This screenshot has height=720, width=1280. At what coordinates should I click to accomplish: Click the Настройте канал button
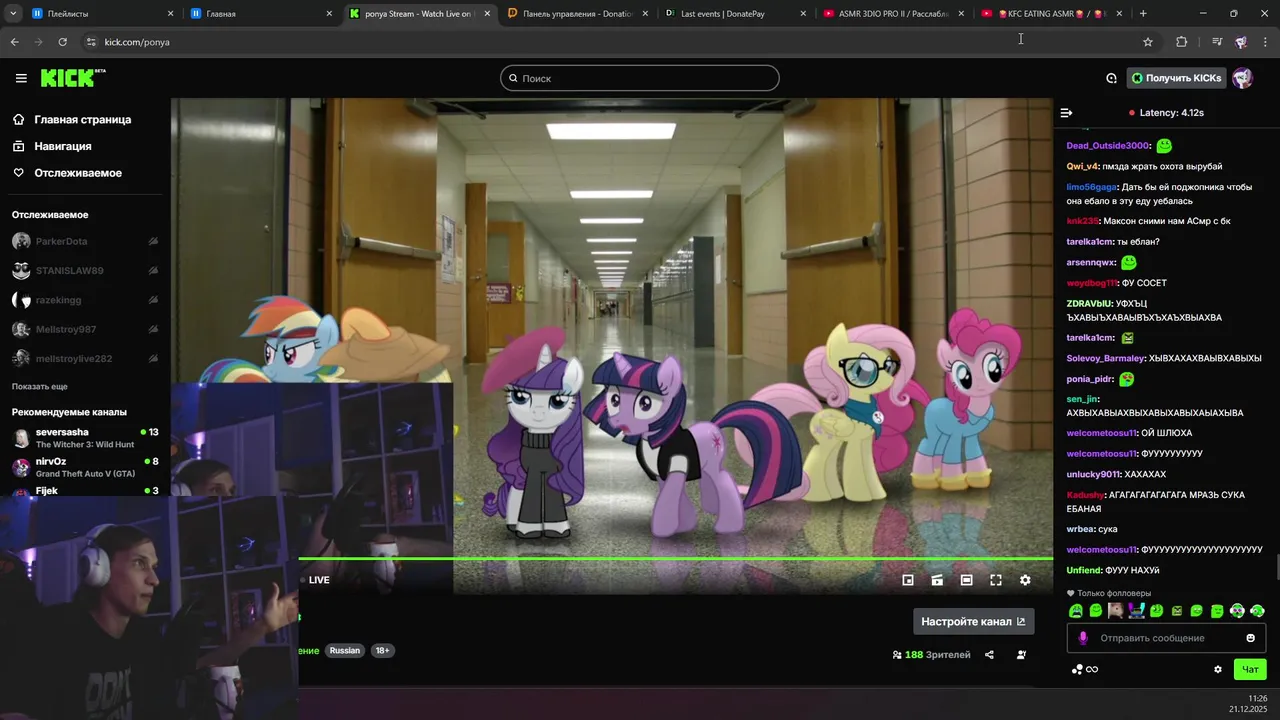point(973,621)
